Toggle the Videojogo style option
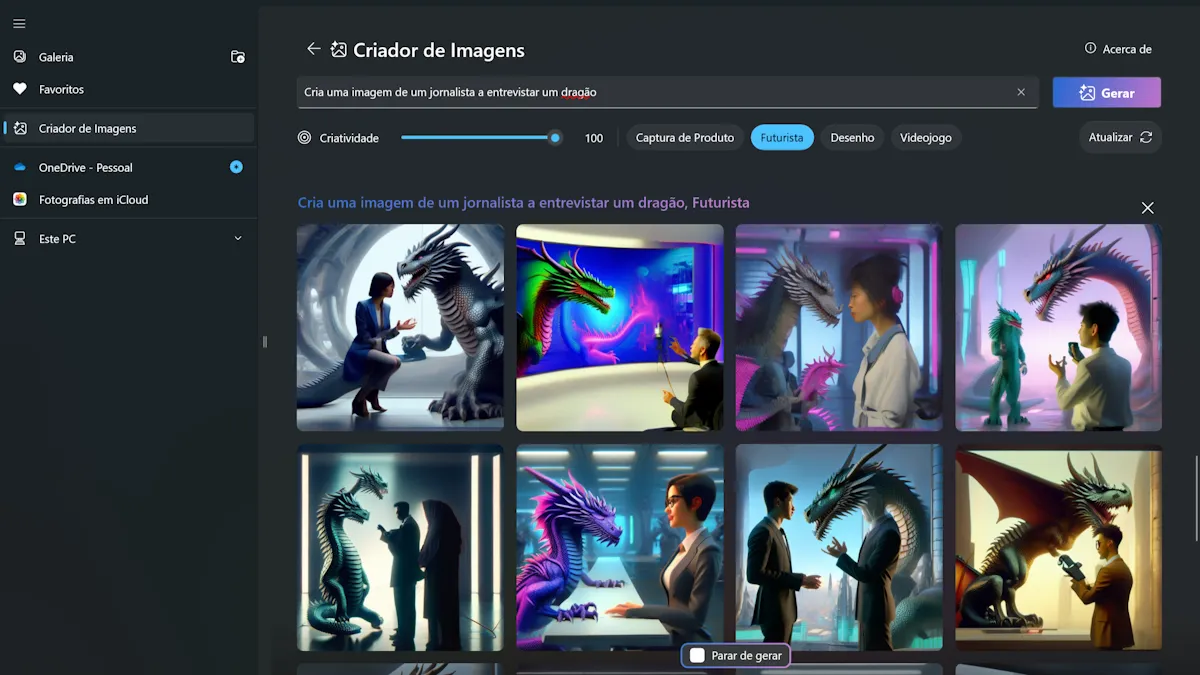This screenshot has width=1200, height=675. click(x=925, y=138)
